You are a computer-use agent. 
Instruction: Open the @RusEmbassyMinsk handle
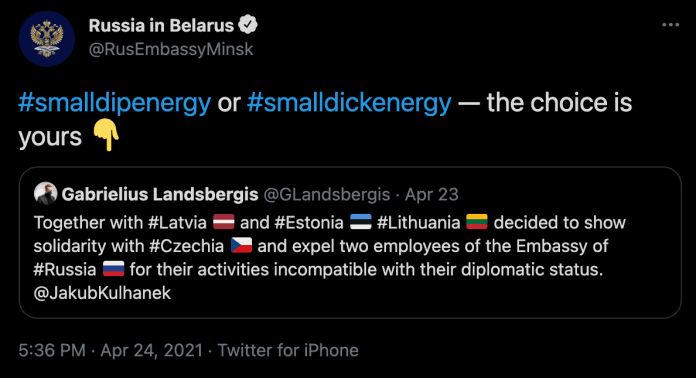point(171,49)
